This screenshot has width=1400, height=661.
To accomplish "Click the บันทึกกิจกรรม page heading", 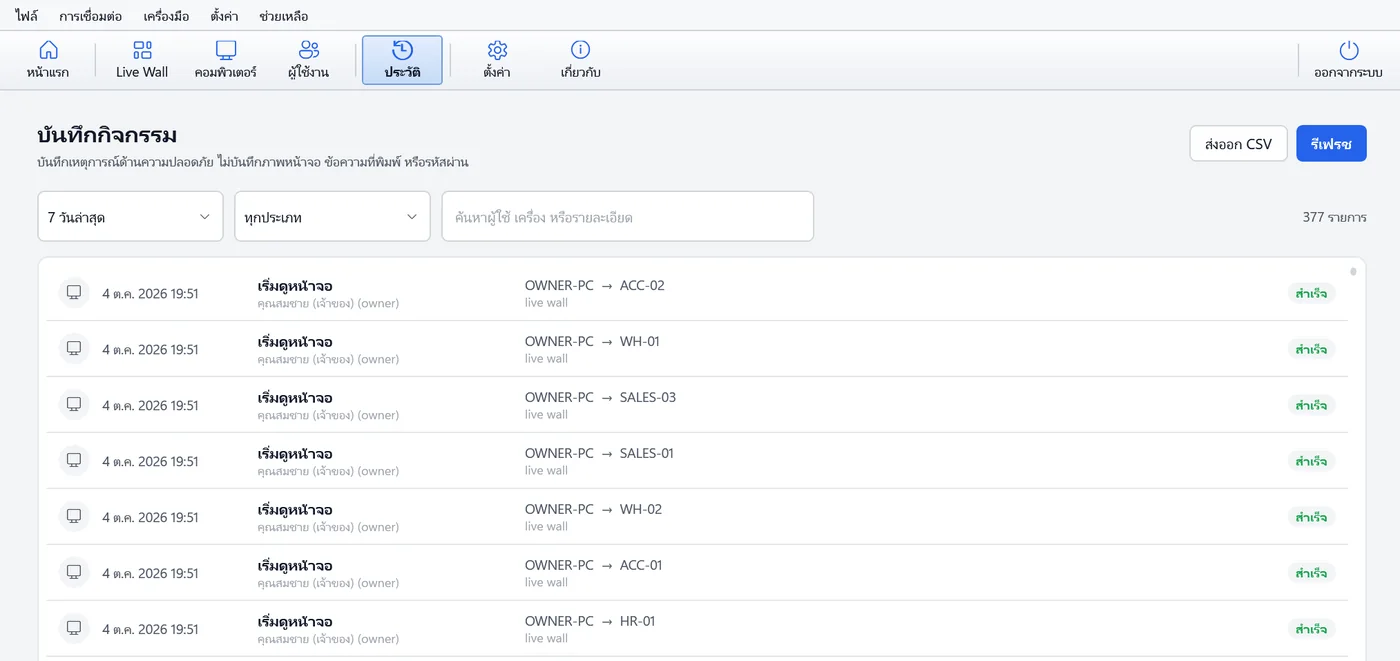I will [x=107, y=135].
